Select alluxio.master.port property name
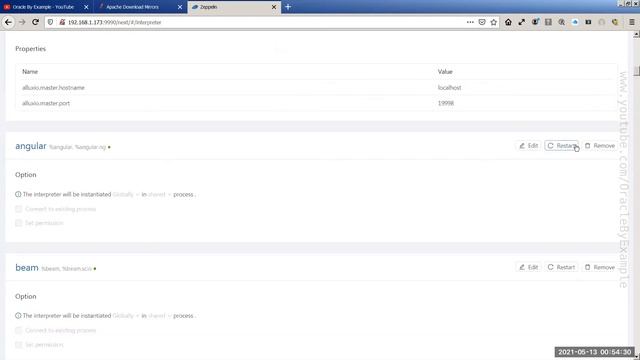Viewport: 640px width, 360px height. 46,103
